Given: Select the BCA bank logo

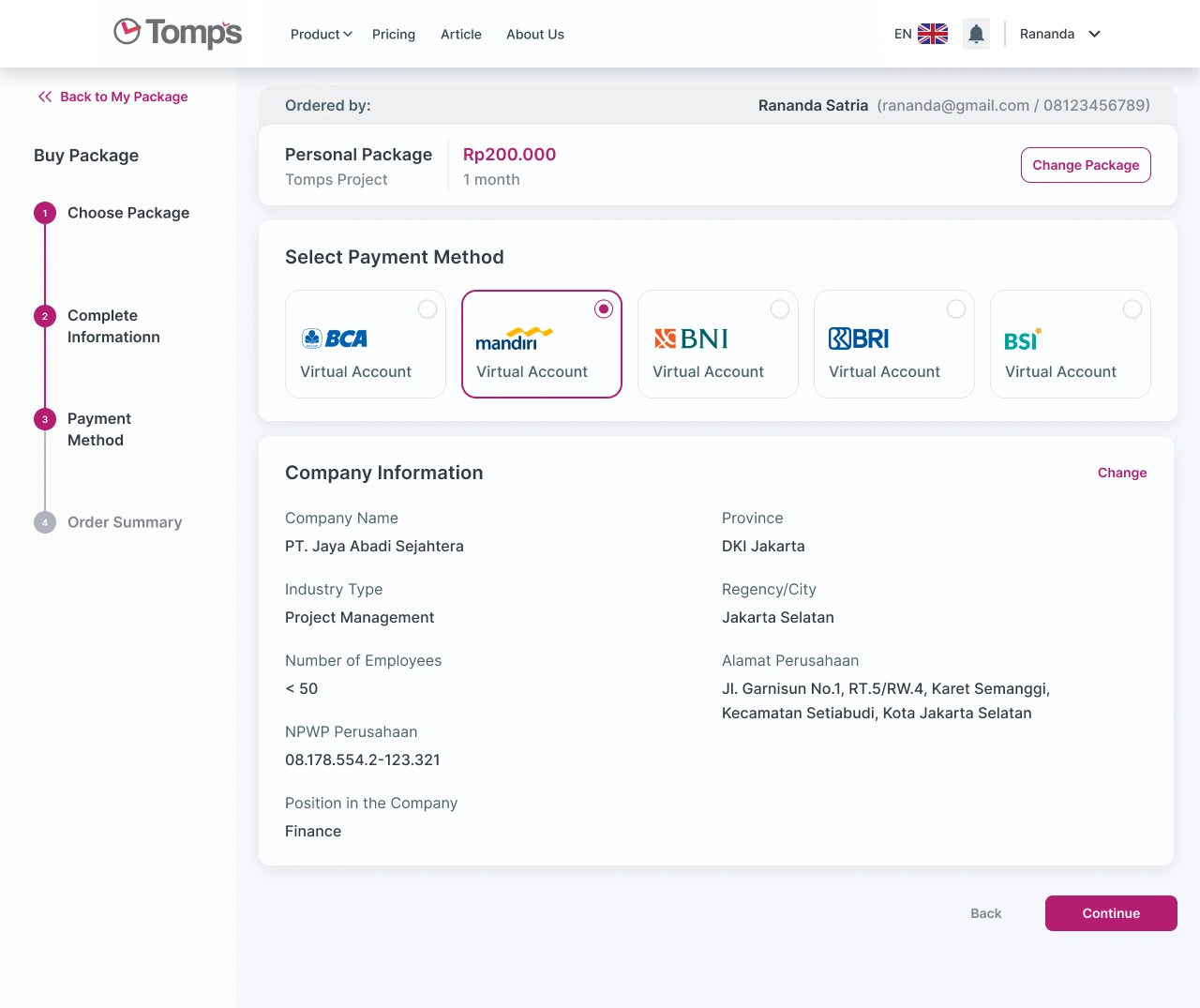Looking at the screenshot, I should point(335,338).
